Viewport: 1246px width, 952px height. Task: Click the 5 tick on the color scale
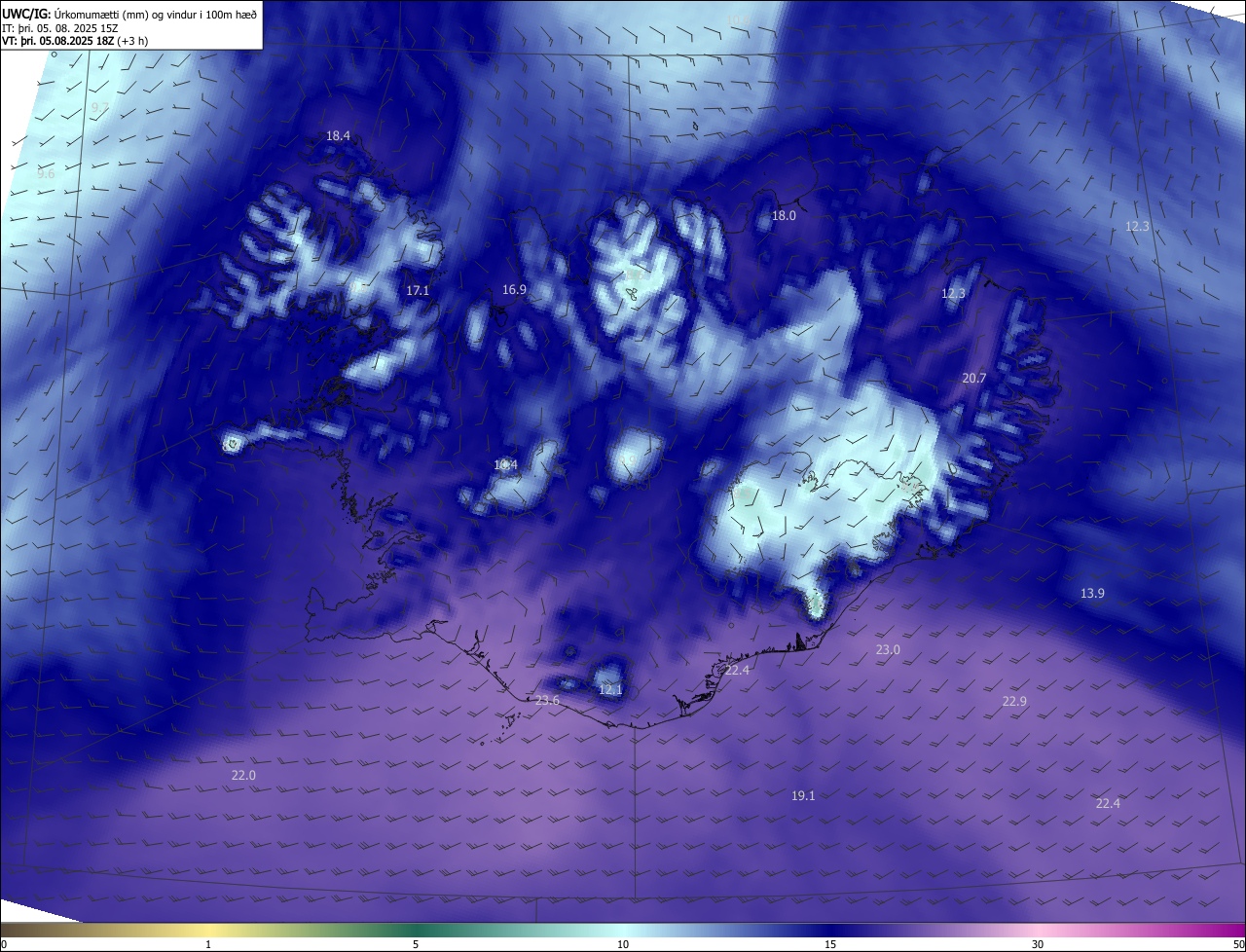(x=416, y=944)
